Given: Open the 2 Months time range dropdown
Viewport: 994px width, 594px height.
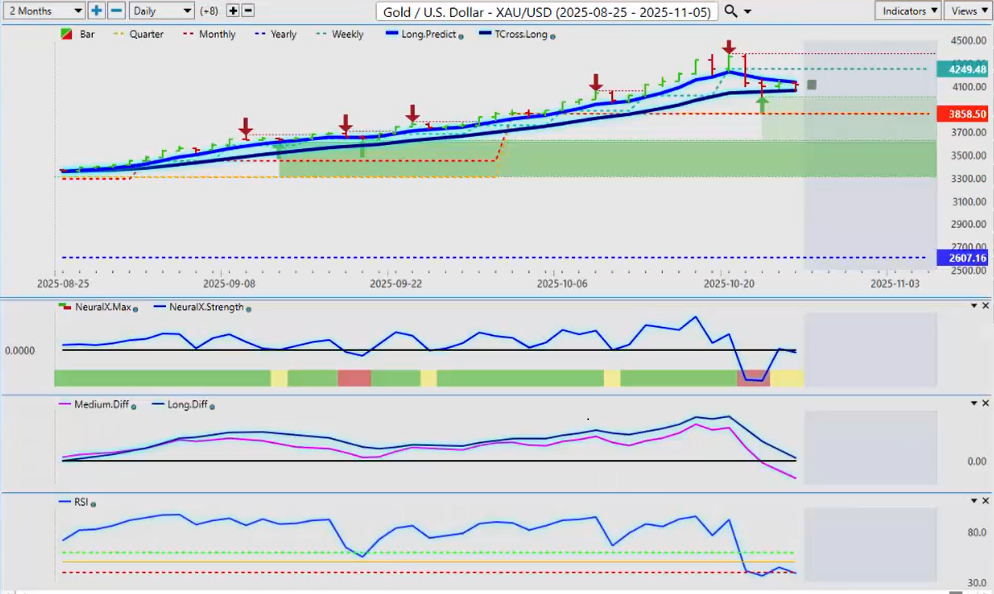Looking at the screenshot, I should click(x=45, y=10).
